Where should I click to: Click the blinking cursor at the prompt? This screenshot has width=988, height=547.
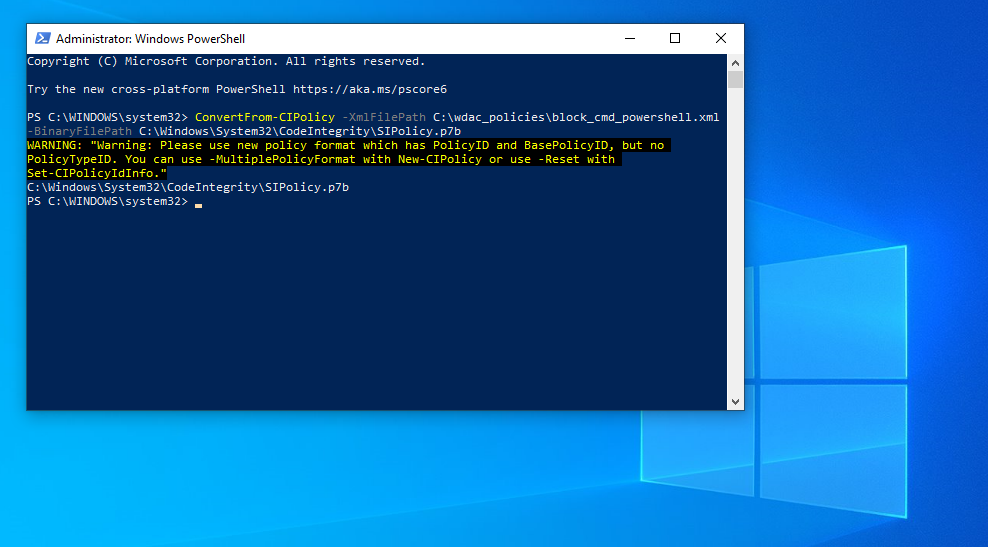198,205
